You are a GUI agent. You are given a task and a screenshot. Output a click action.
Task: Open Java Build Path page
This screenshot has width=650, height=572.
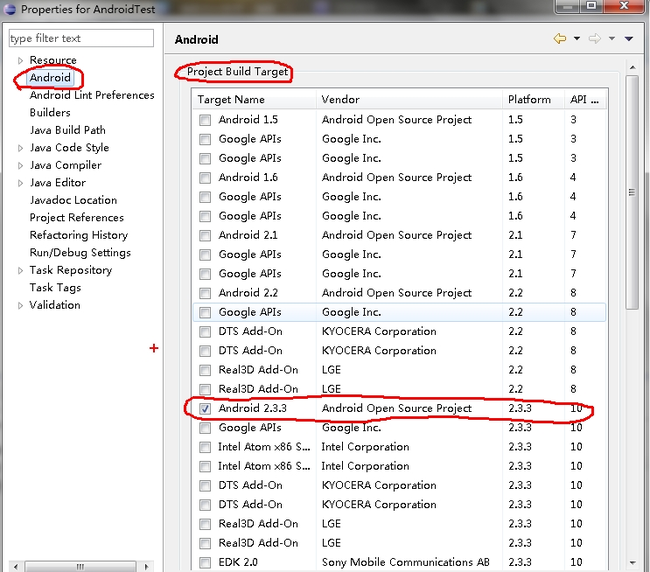click(x=68, y=130)
